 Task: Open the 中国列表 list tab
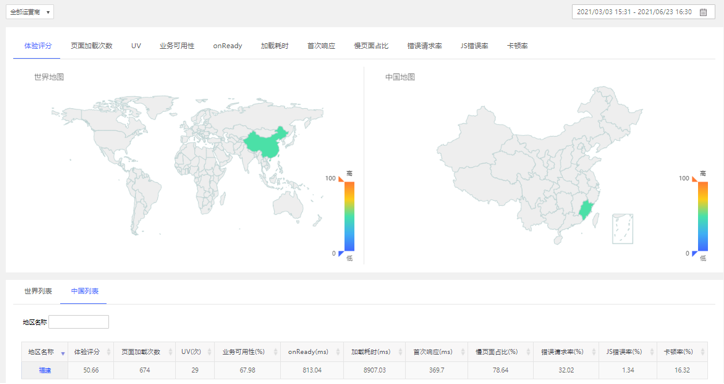[84, 291]
